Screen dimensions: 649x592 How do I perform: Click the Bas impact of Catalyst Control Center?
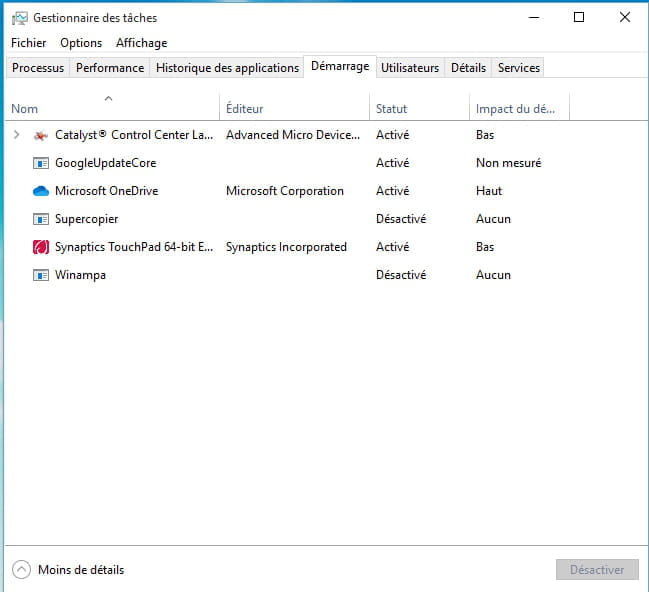click(x=485, y=135)
